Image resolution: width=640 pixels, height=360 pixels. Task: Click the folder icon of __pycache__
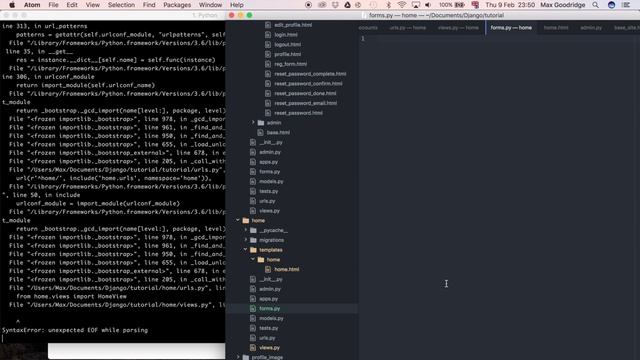click(x=253, y=231)
